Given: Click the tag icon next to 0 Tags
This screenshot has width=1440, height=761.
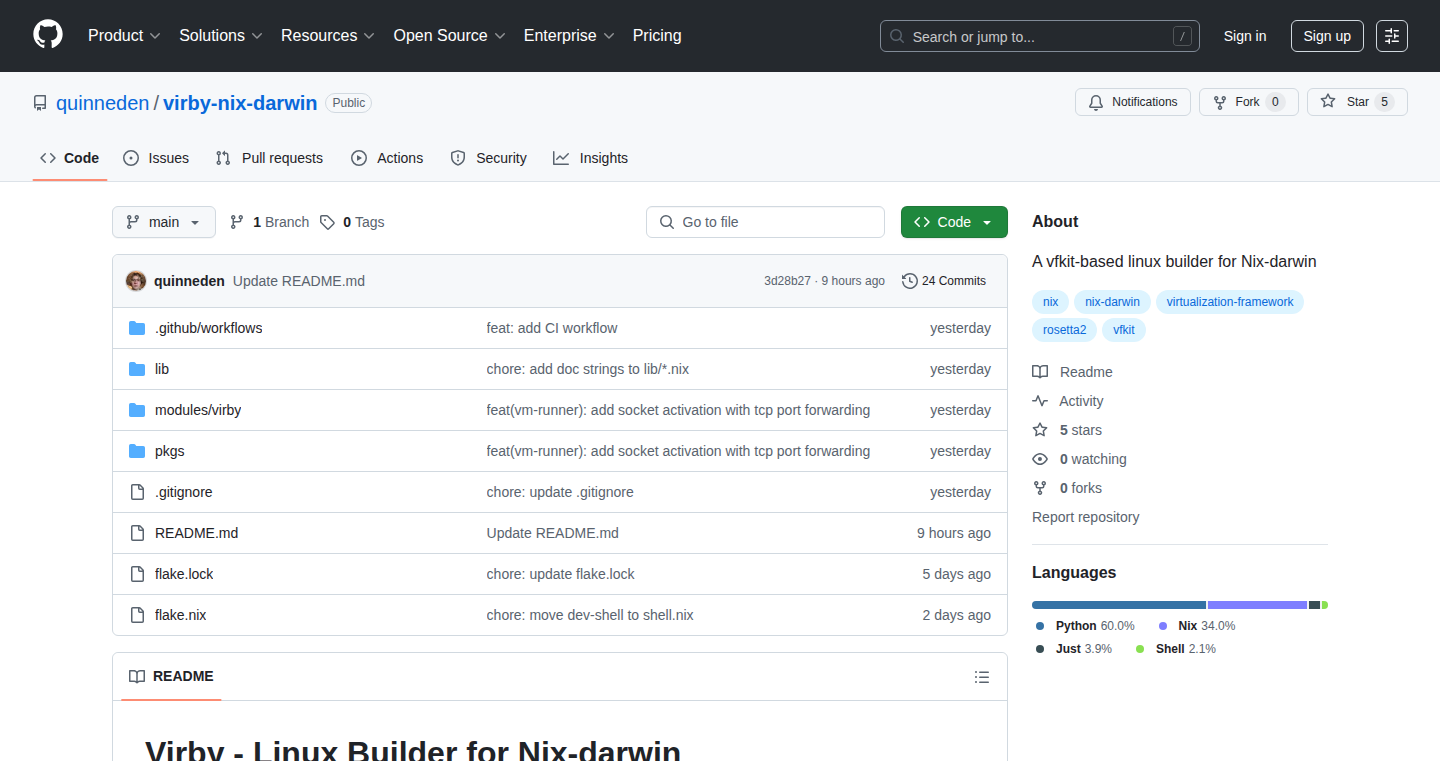Looking at the screenshot, I should pos(327,222).
